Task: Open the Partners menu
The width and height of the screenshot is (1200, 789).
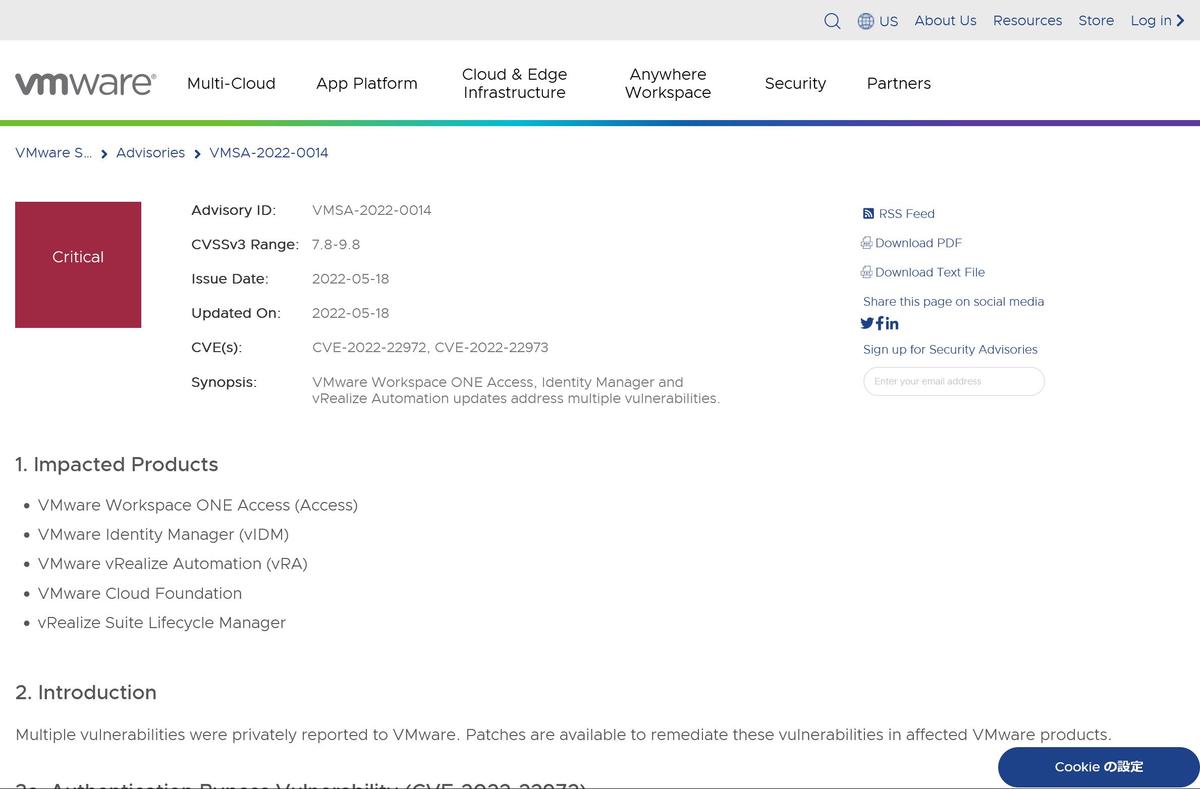Action: [899, 83]
